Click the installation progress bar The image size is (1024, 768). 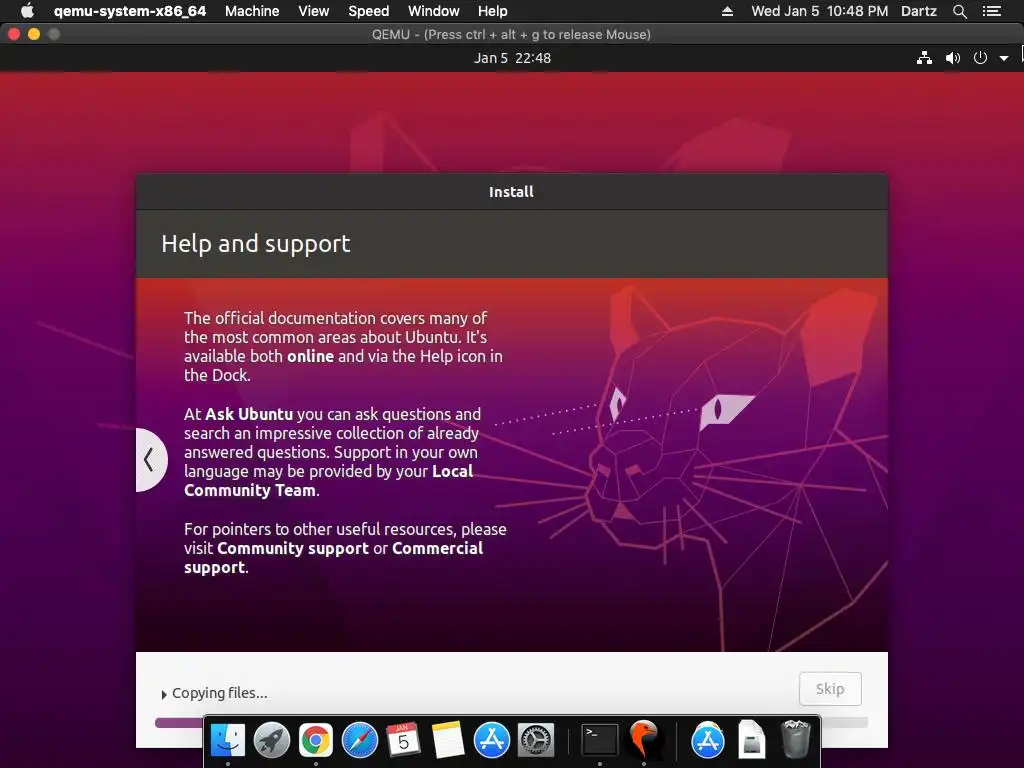coord(511,722)
